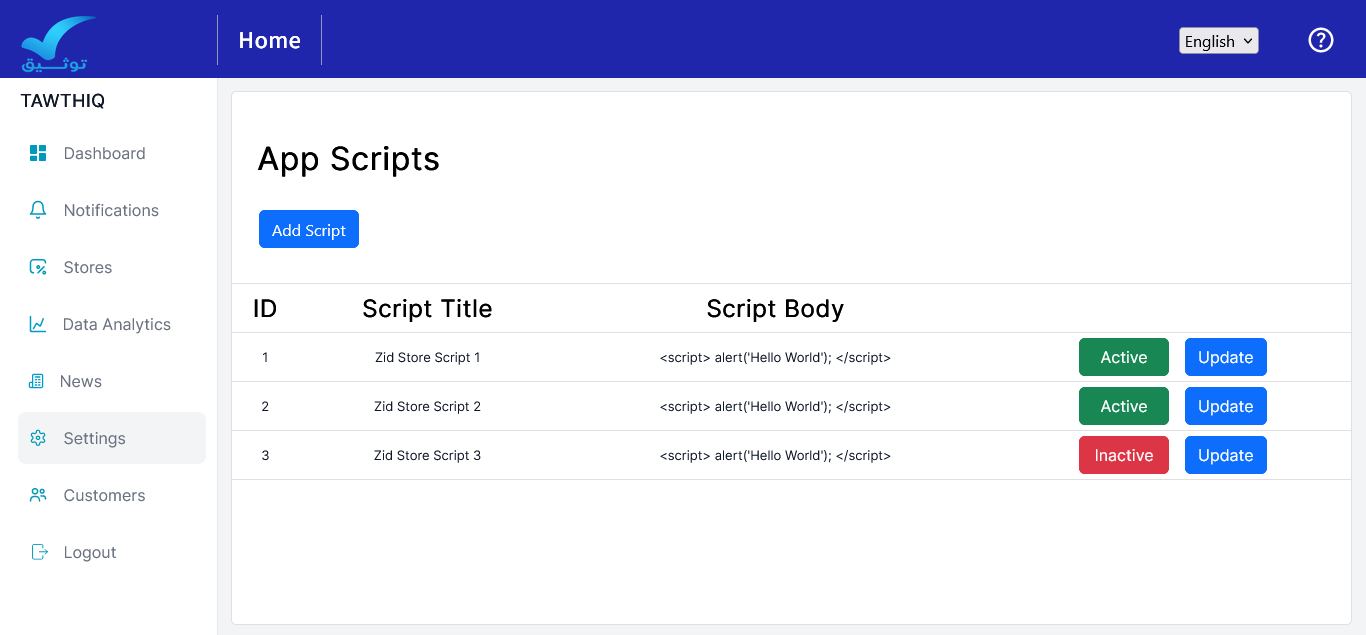The width and height of the screenshot is (1366, 635).
Task: Click the App Scripts heading
Action: click(x=349, y=159)
